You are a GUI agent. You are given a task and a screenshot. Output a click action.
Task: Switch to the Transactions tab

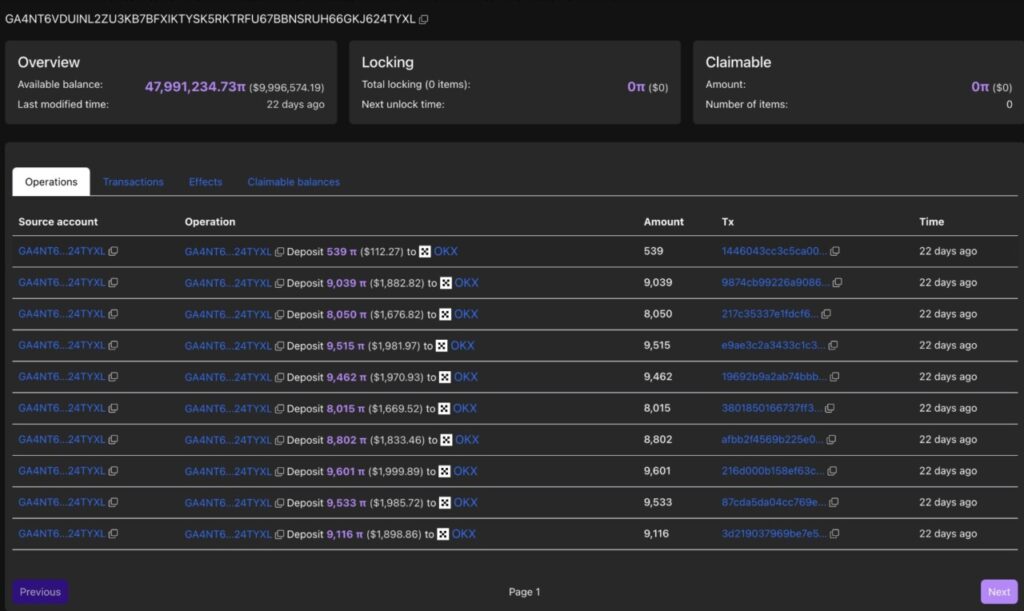[133, 182]
